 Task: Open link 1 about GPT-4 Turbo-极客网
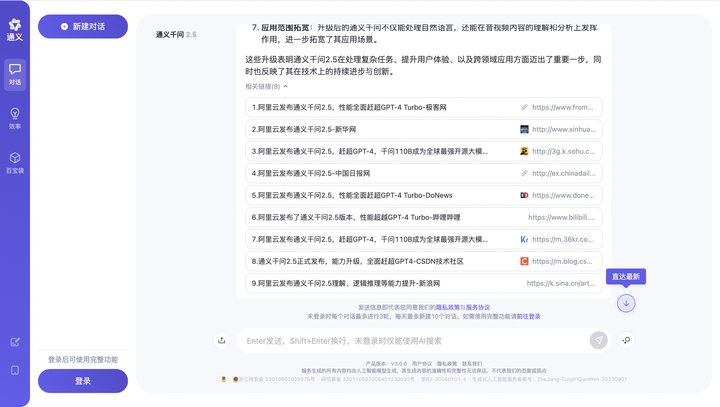point(423,107)
